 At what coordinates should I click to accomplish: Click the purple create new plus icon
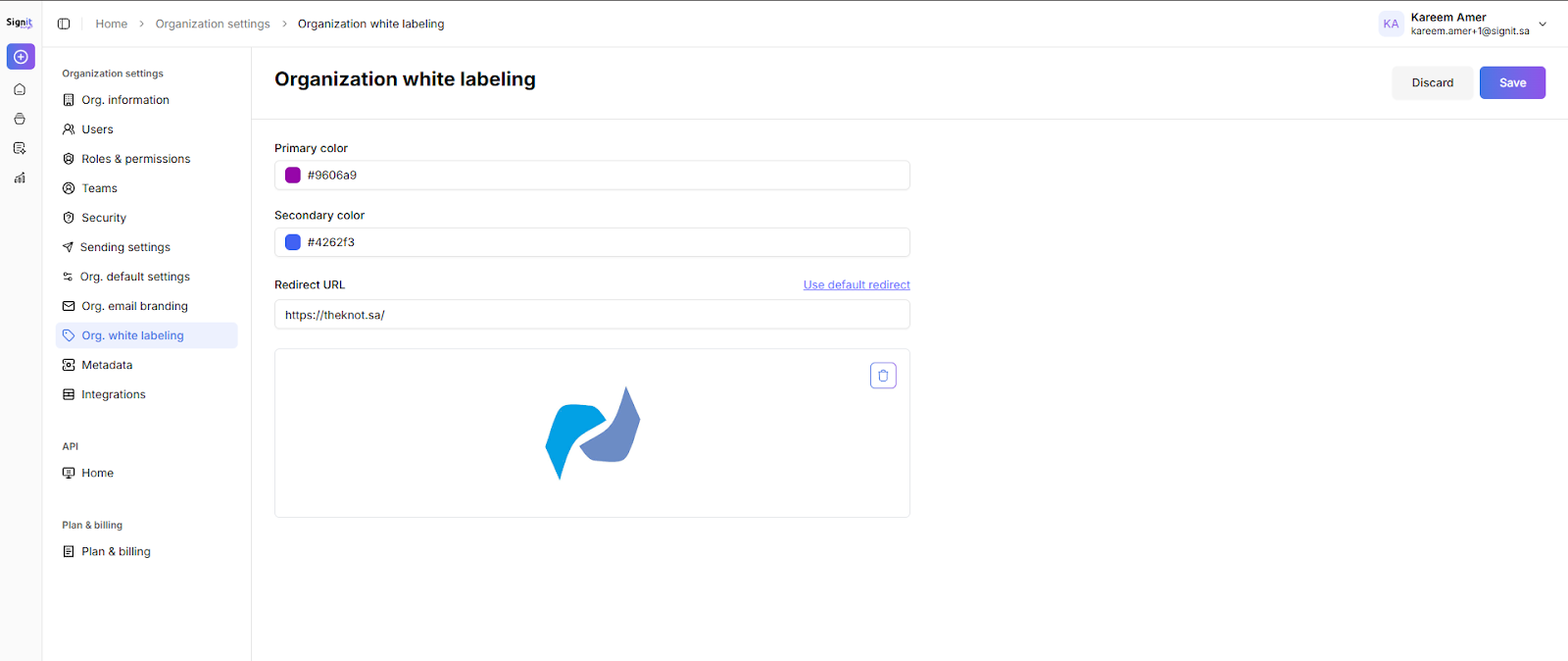(21, 57)
